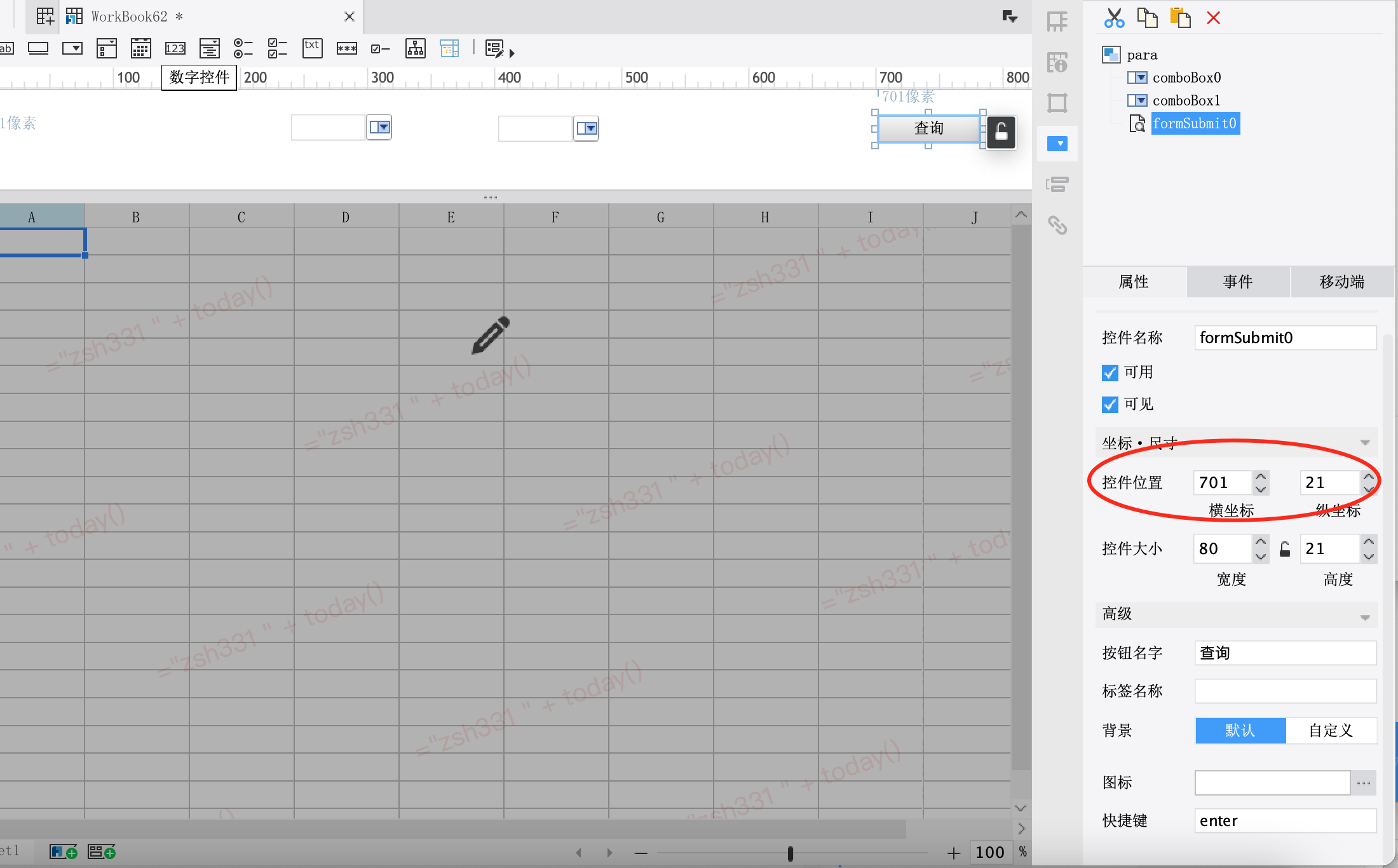Toggle the 可见 (visible) checkbox
This screenshot has width=1398, height=868.
(x=1110, y=404)
